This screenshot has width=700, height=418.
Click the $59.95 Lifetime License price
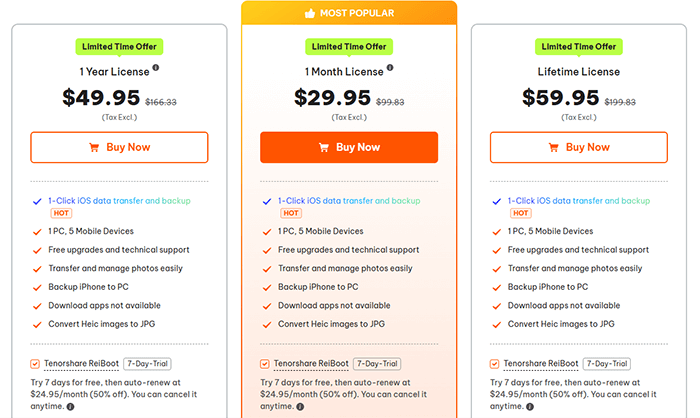pos(561,98)
